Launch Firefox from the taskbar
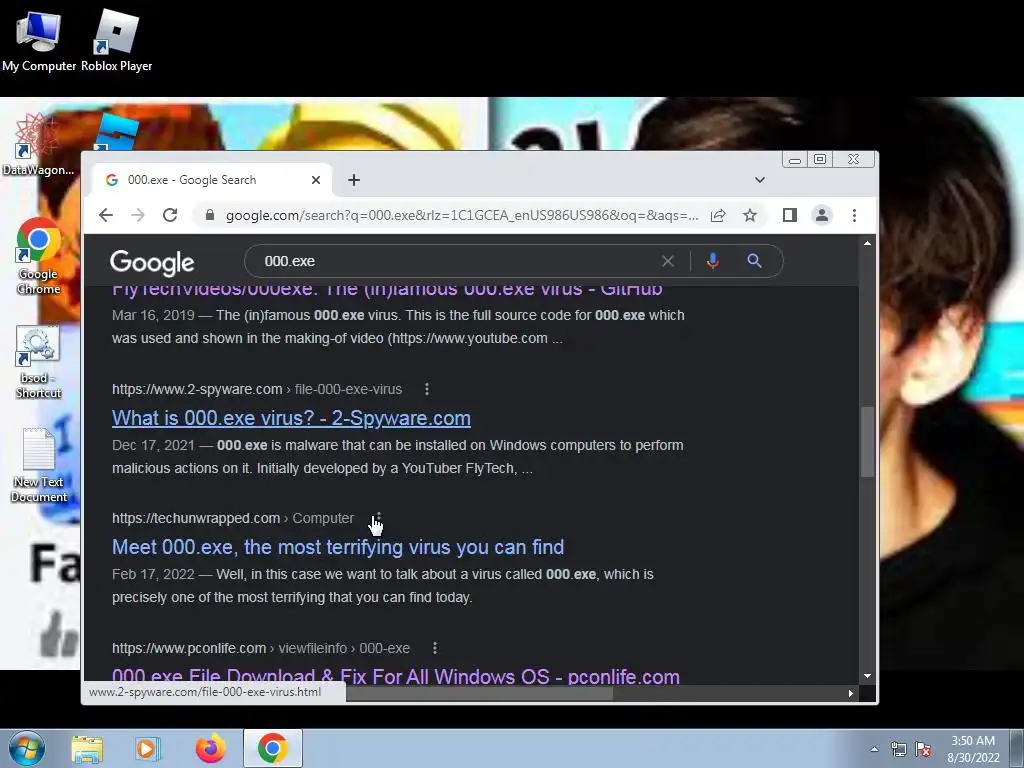Screen dimensions: 1024x768 [x=210, y=749]
